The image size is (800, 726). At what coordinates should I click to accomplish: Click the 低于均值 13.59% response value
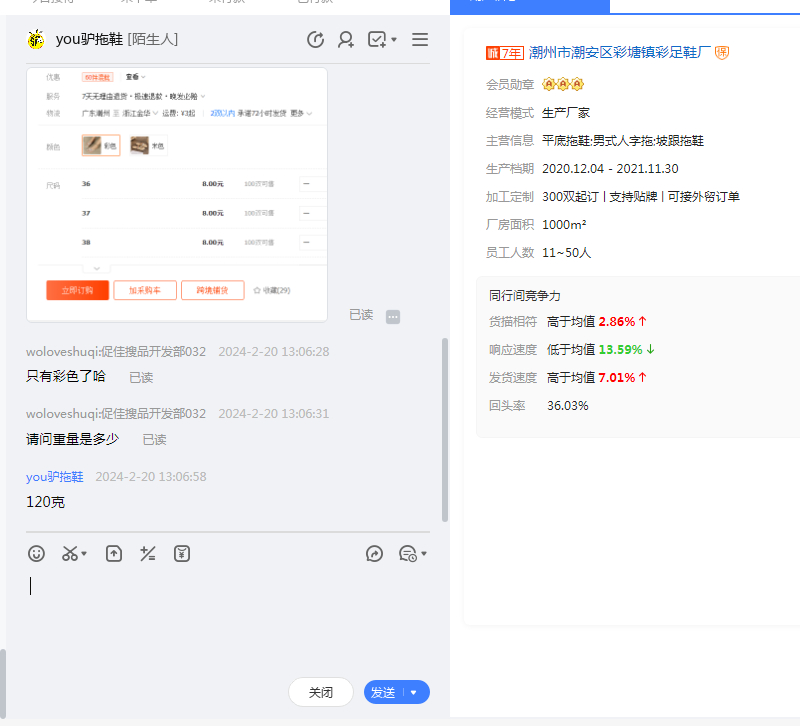(x=601, y=349)
